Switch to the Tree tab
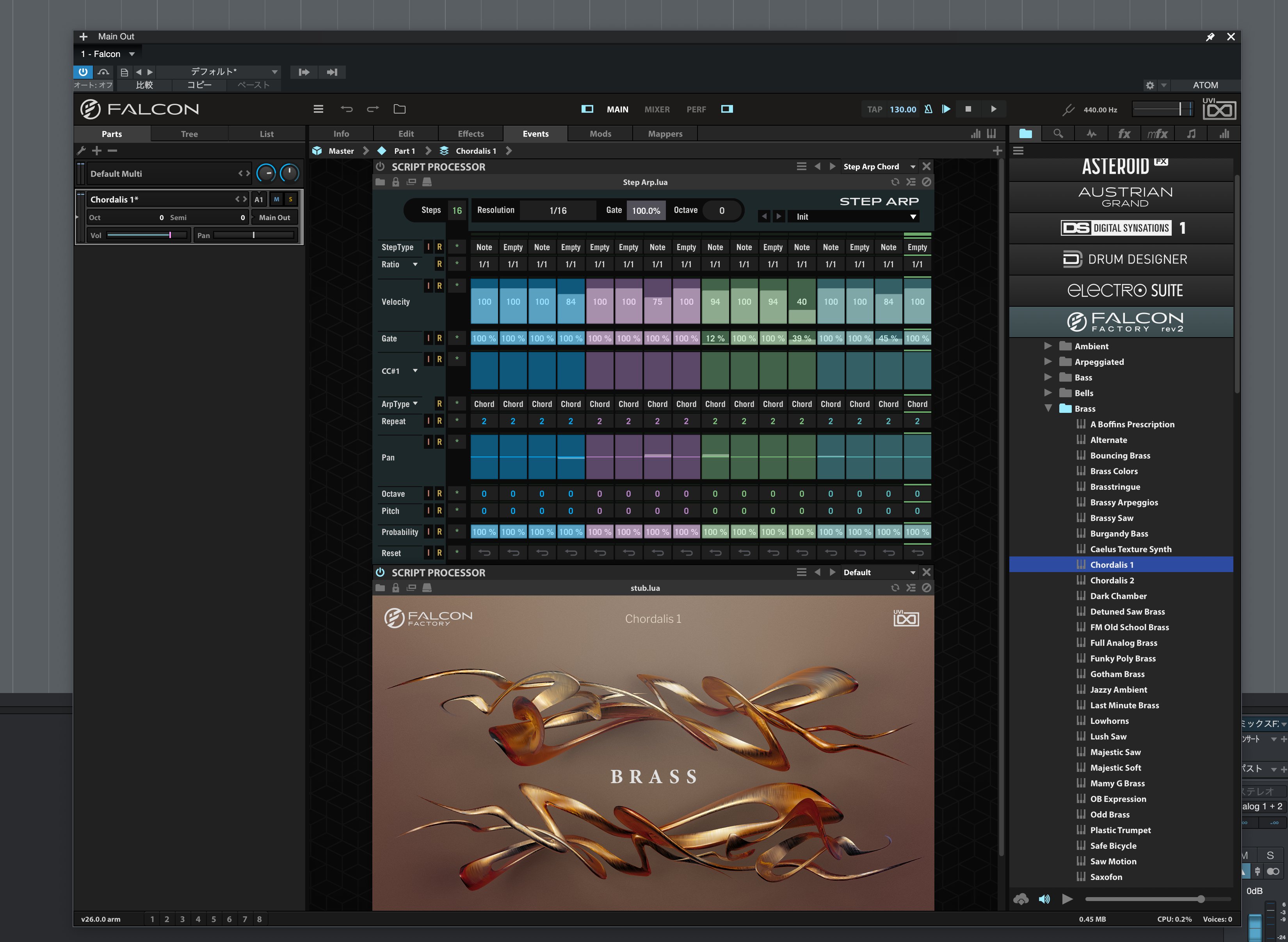 189,134
